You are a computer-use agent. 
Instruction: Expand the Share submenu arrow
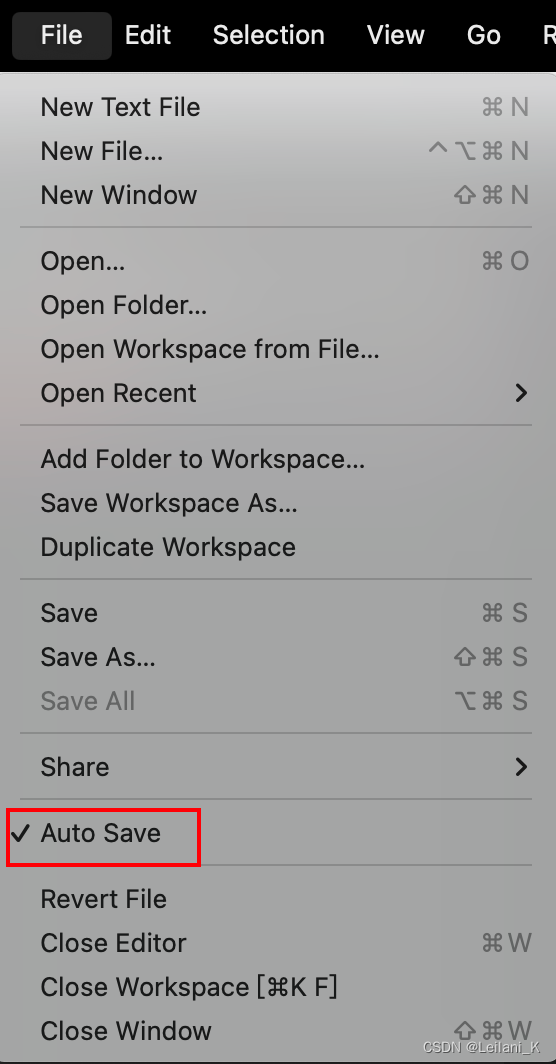(x=521, y=767)
